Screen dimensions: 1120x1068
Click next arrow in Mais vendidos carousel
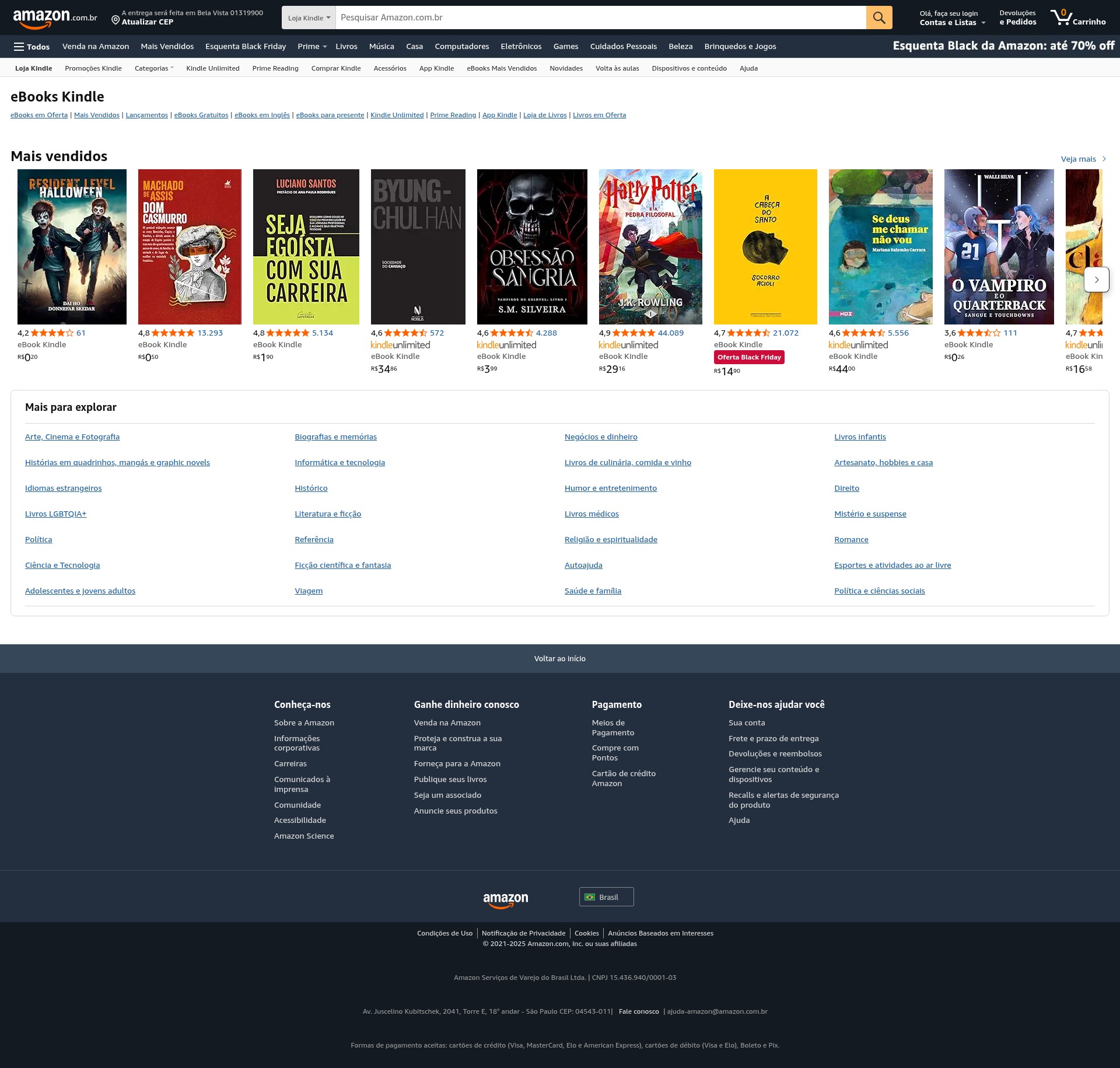point(1096,280)
